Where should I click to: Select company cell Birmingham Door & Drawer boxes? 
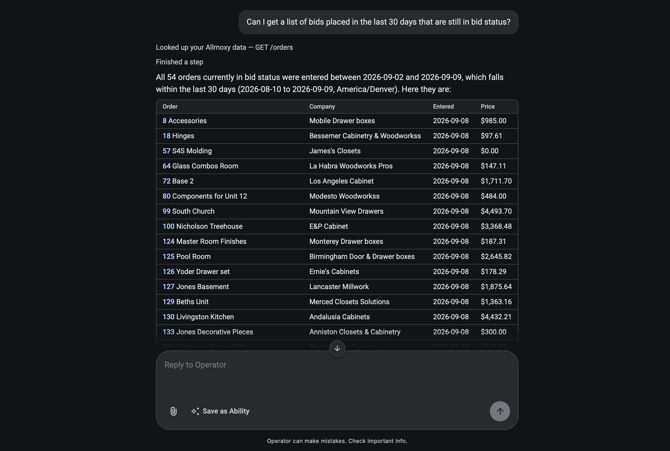362,256
